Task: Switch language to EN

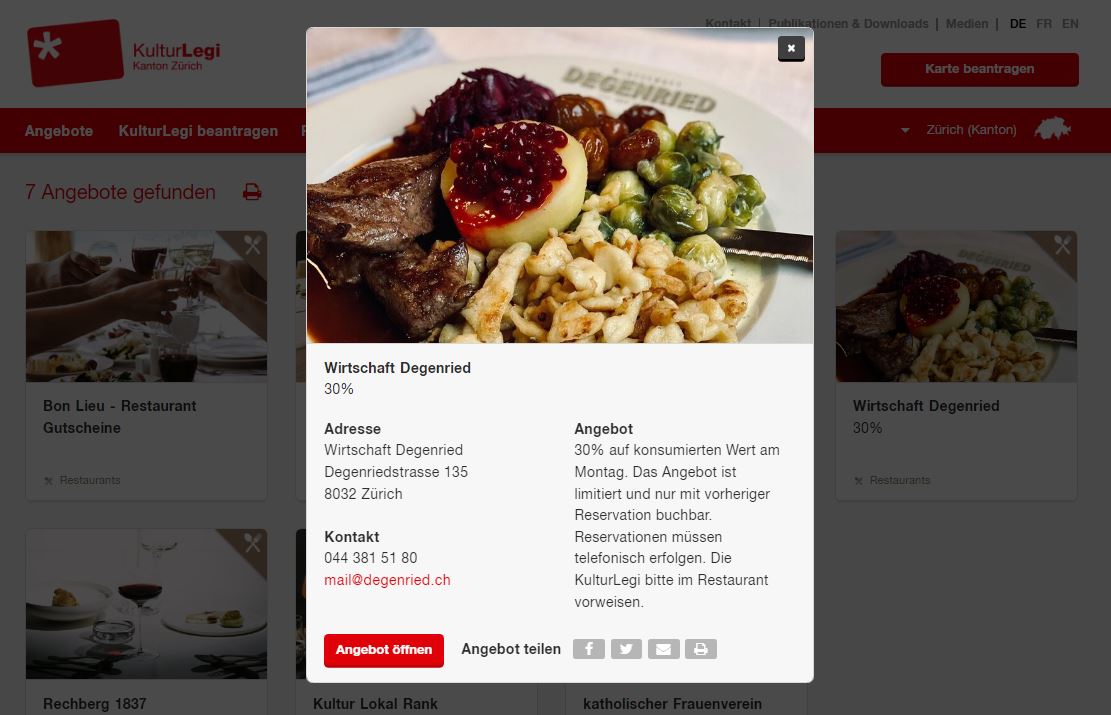Action: (x=1070, y=23)
